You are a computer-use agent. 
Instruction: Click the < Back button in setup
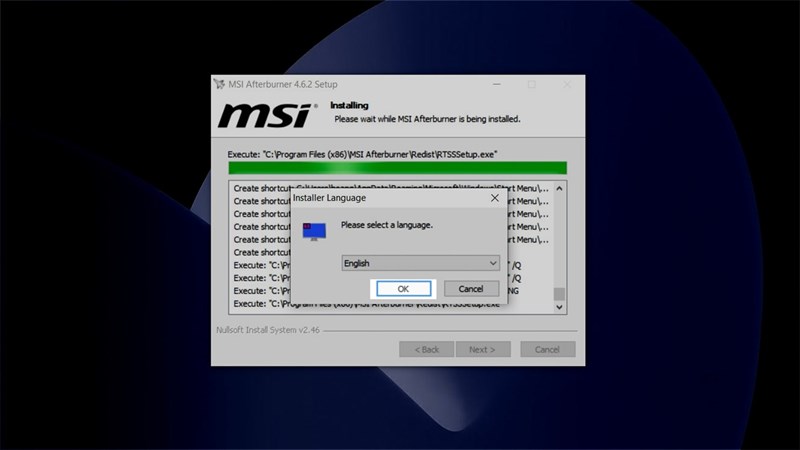[x=427, y=349]
